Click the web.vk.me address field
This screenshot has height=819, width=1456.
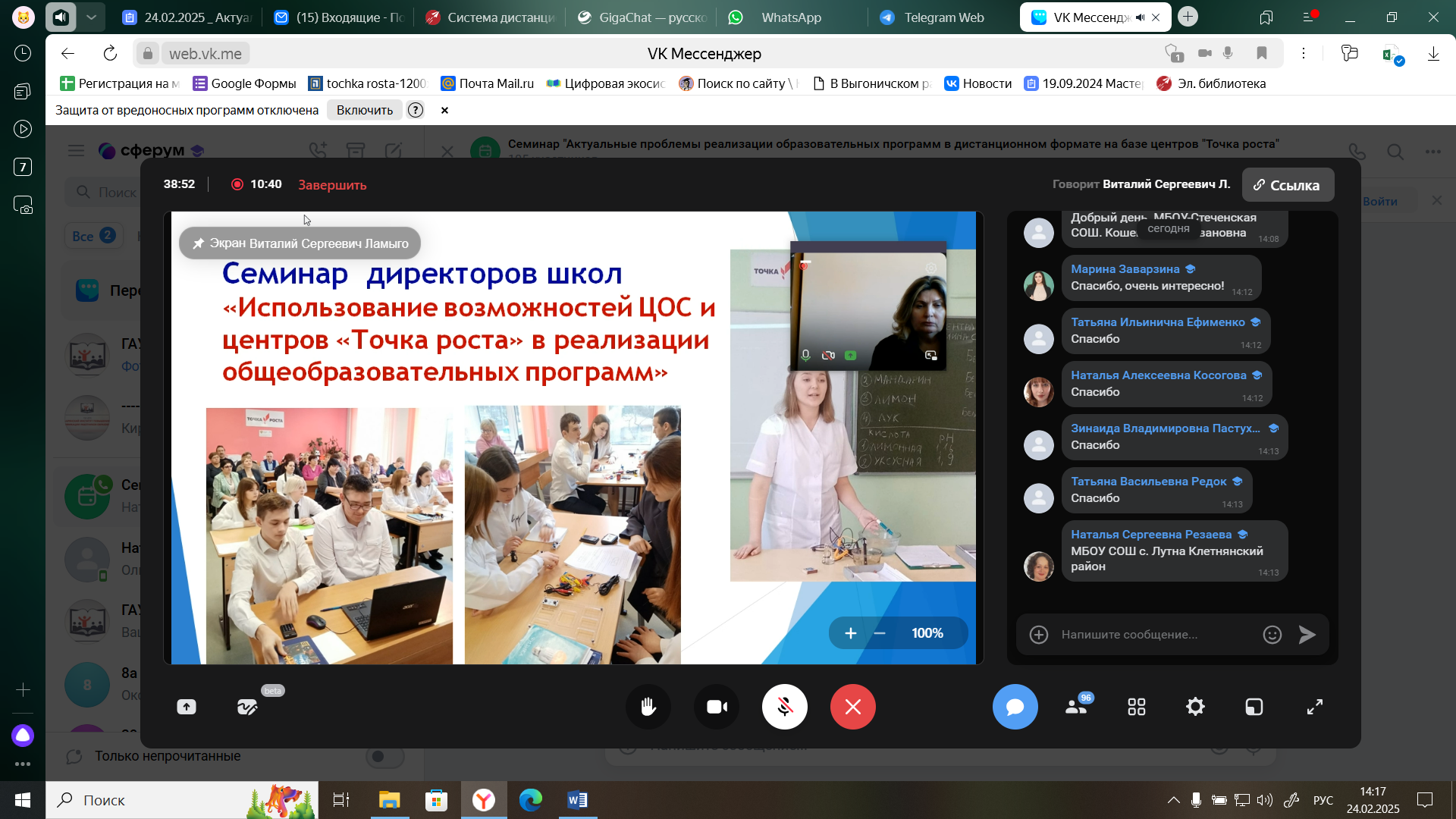coord(205,54)
